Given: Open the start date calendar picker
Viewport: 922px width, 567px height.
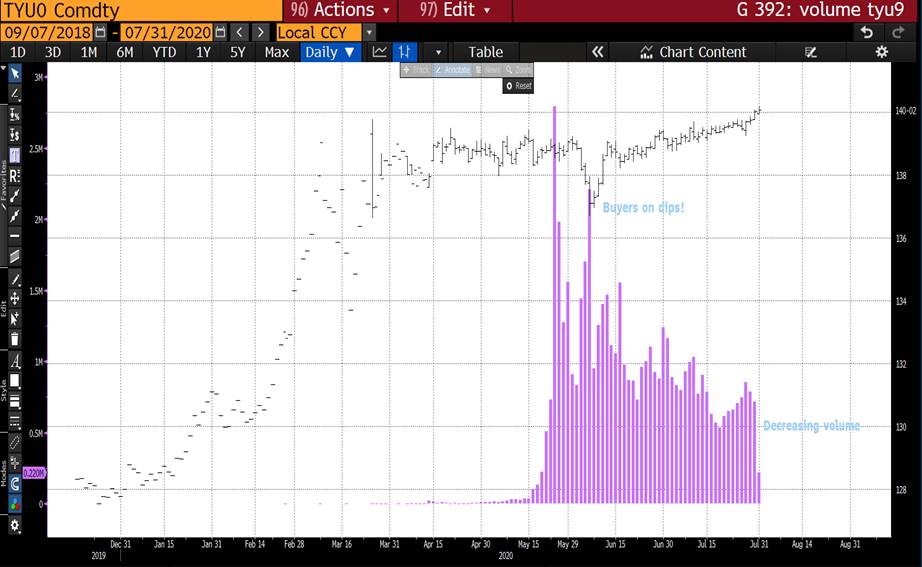Looking at the screenshot, I should tap(100, 32).
